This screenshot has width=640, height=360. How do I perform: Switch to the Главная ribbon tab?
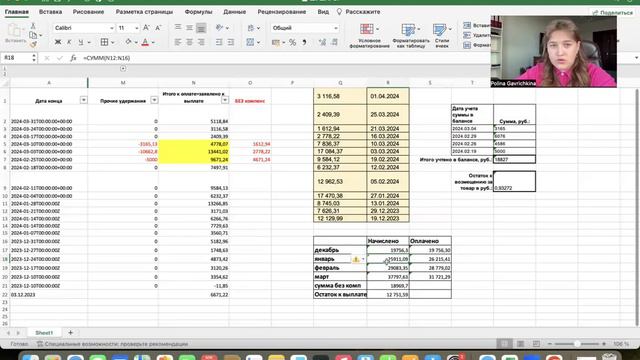coord(17,12)
